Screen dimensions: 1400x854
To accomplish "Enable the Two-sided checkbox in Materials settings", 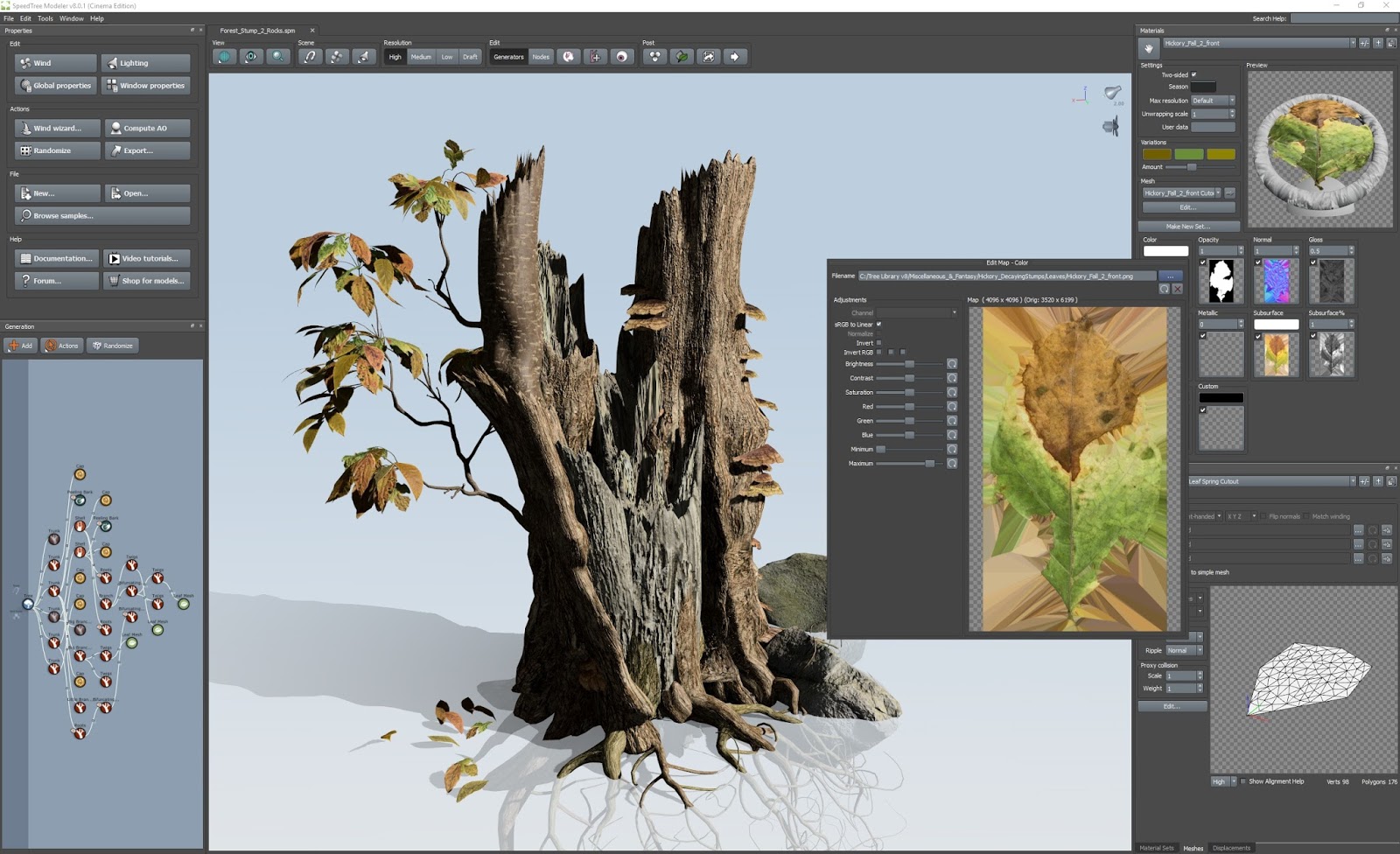I will click(1194, 74).
